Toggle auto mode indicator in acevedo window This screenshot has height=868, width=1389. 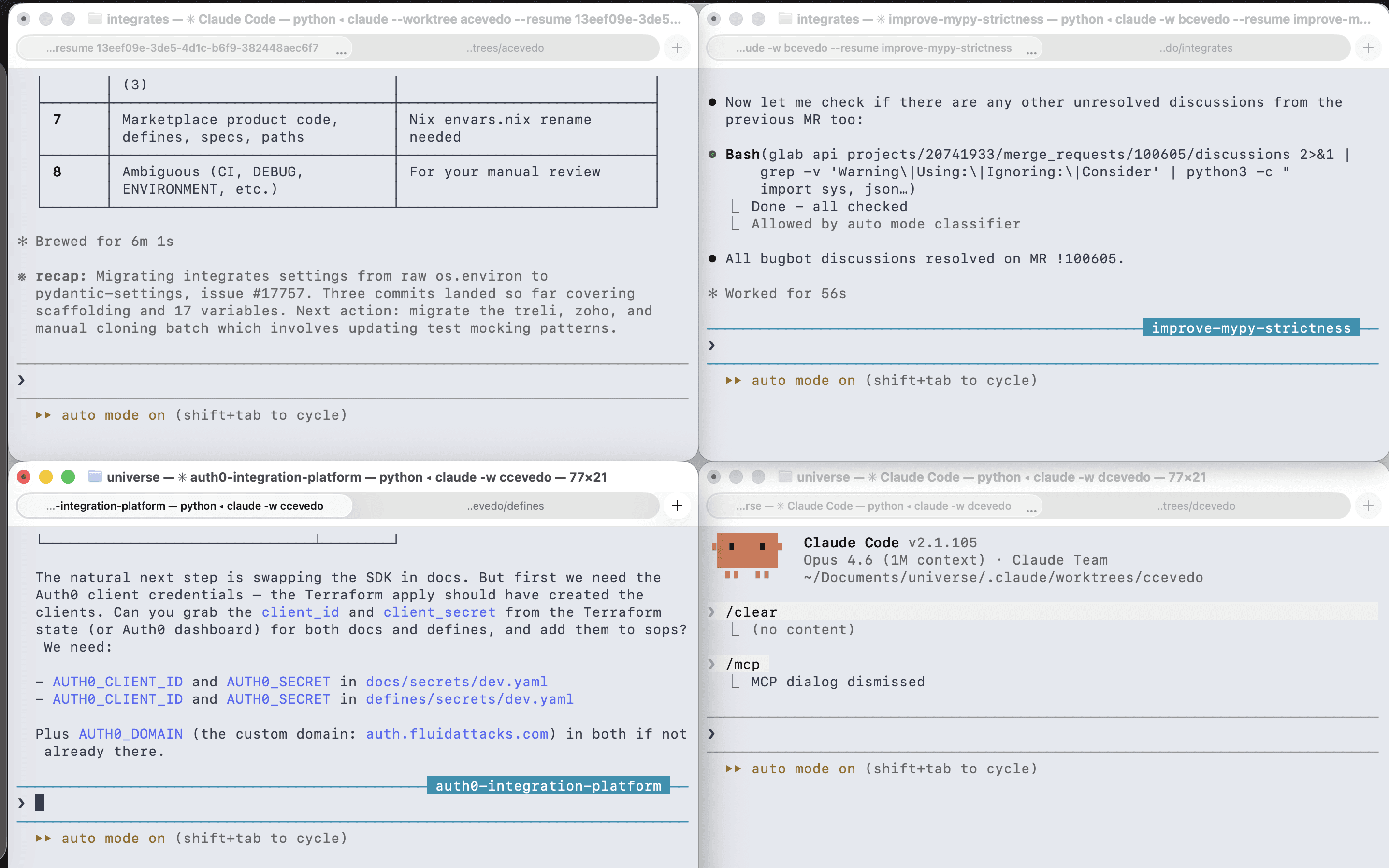(113, 415)
